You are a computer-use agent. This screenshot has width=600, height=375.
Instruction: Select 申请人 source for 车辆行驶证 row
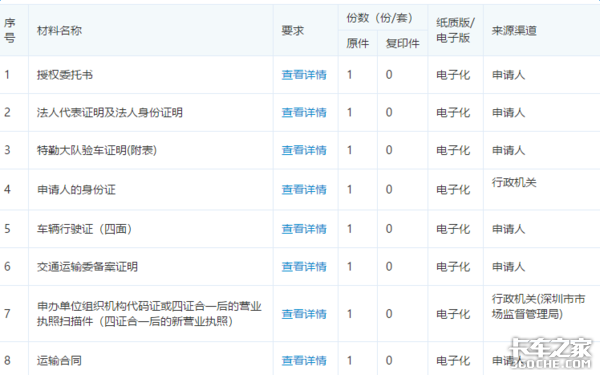[x=508, y=229]
